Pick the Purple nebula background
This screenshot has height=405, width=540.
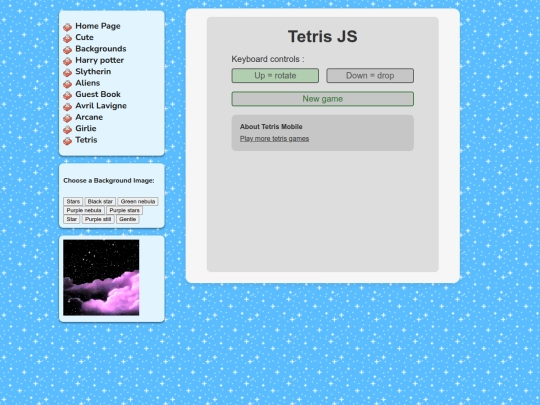pyautogui.click(x=84, y=210)
